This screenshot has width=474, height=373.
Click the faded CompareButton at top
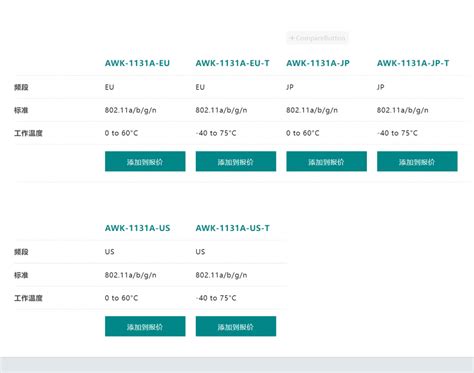click(317, 38)
